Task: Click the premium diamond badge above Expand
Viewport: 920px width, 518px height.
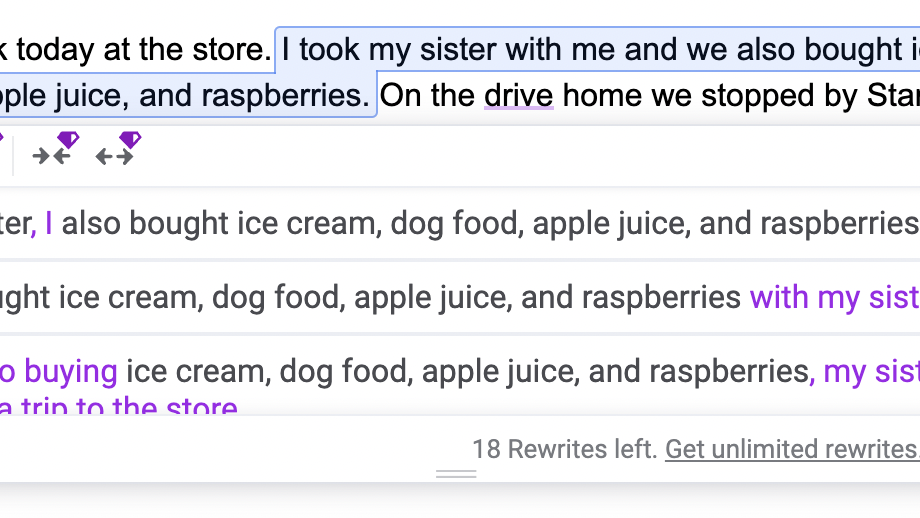Action: tap(131, 139)
